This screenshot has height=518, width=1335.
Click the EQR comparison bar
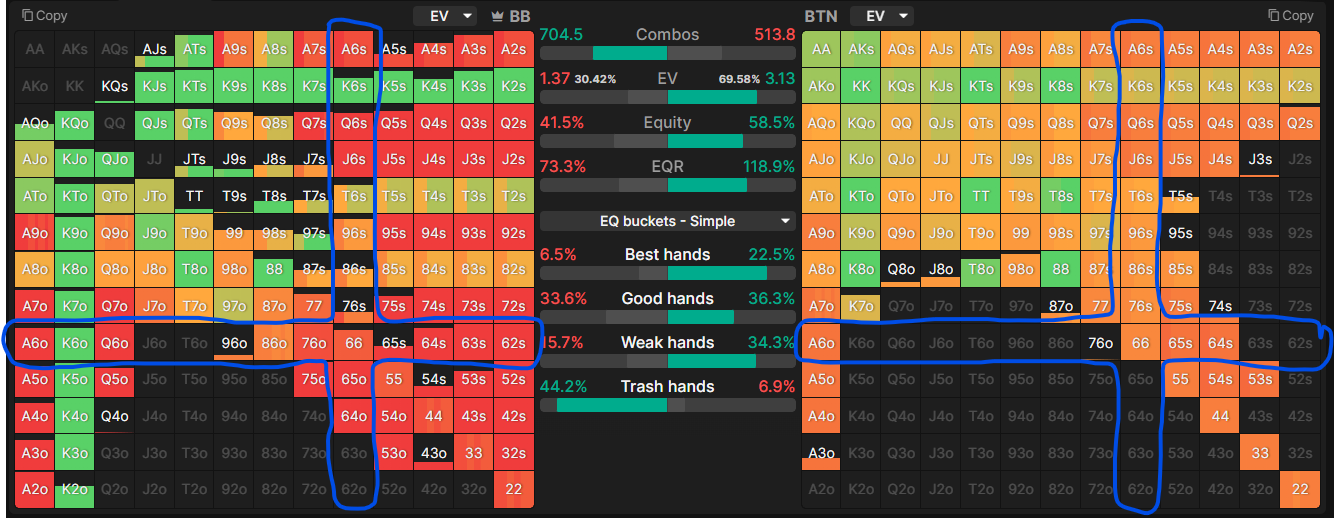pyautogui.click(x=667, y=185)
